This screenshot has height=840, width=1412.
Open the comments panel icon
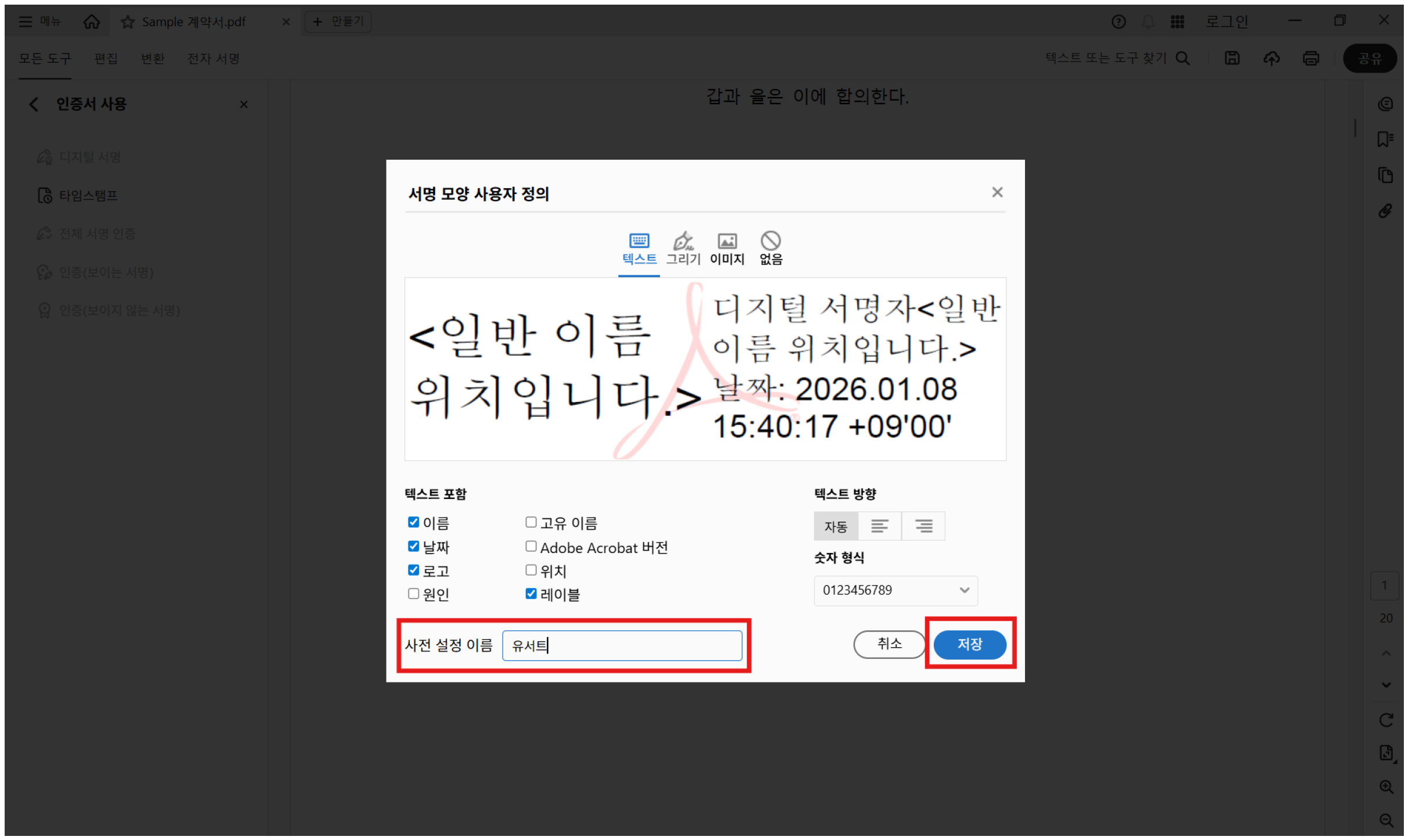1386,104
